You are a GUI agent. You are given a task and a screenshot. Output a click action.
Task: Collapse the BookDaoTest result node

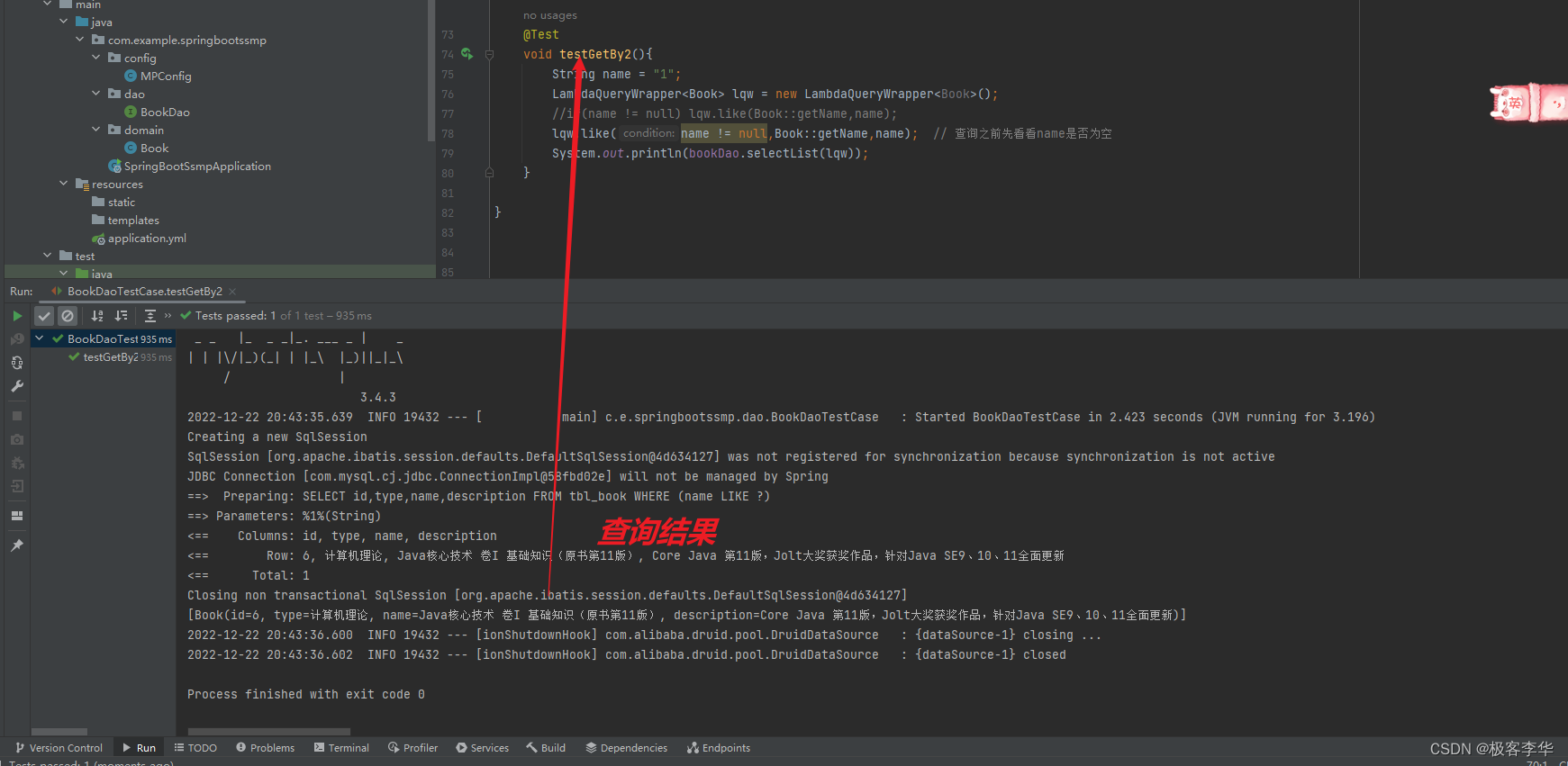coord(40,339)
